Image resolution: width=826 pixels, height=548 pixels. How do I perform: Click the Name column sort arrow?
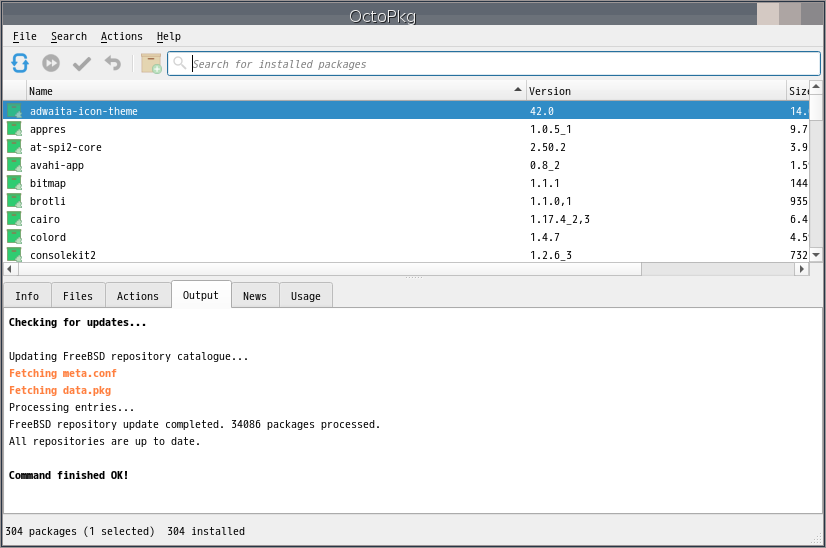coord(518,90)
